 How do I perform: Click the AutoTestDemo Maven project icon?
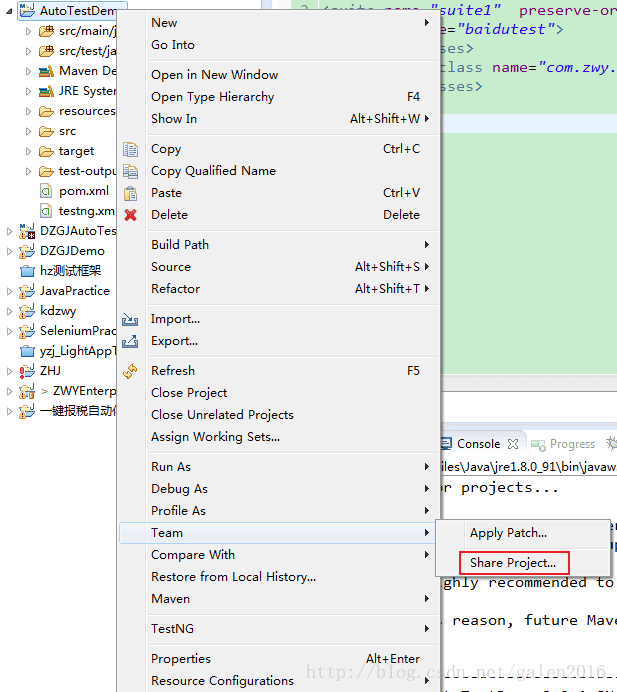27,10
